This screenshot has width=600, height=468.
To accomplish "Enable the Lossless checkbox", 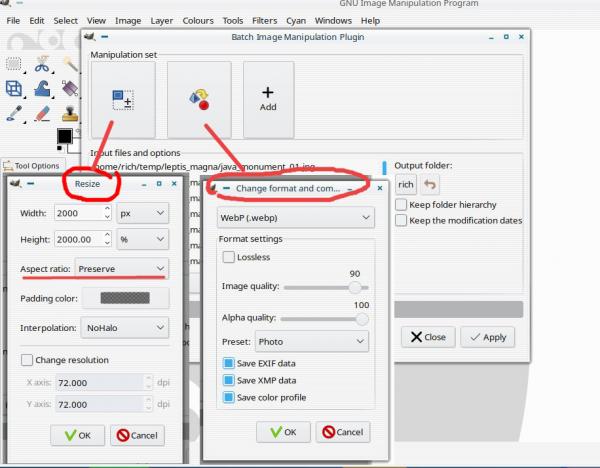I will [x=228, y=257].
